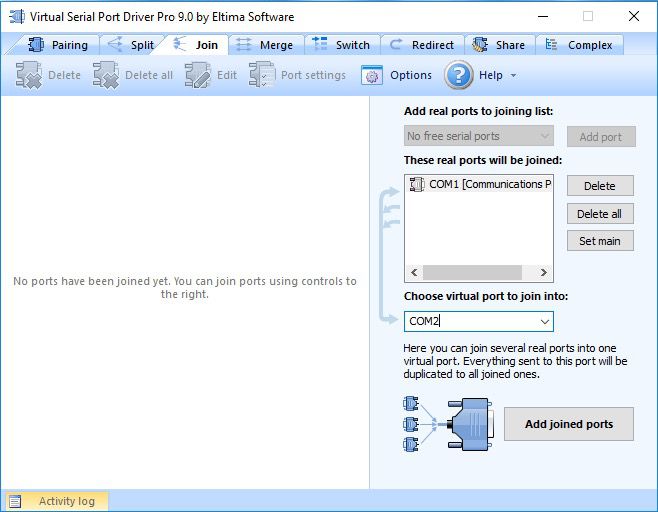Minimize the application window
The height and width of the screenshot is (512, 658).
543,16
